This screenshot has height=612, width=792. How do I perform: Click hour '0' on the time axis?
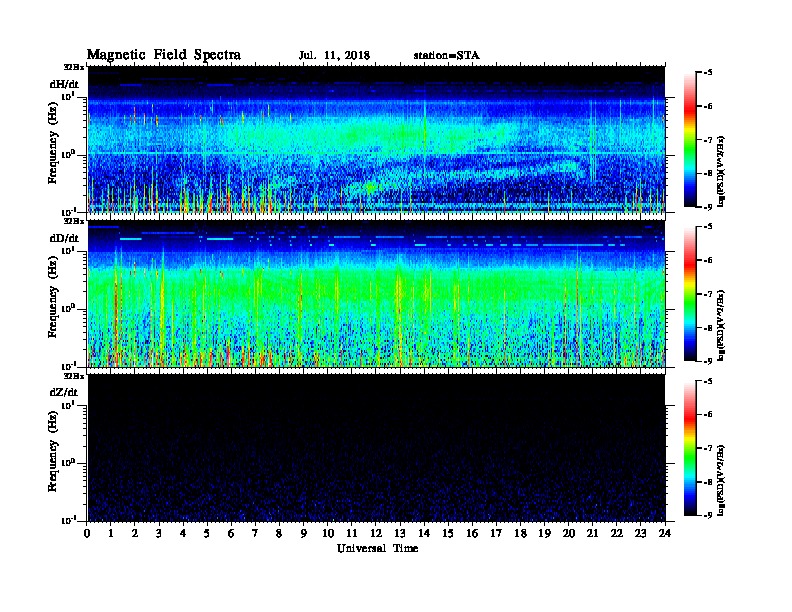pos(87,534)
